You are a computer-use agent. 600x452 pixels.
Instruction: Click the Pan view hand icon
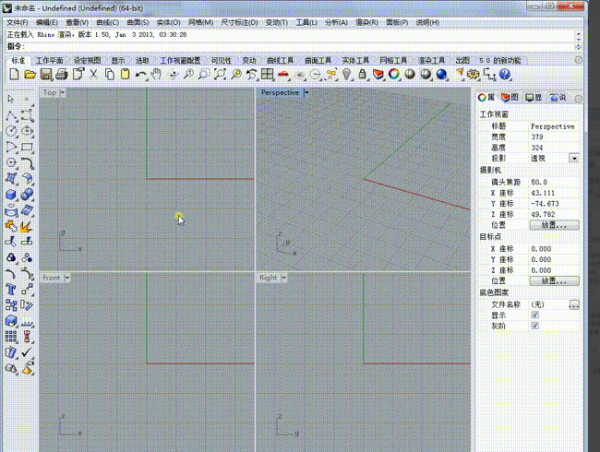[x=156, y=74]
